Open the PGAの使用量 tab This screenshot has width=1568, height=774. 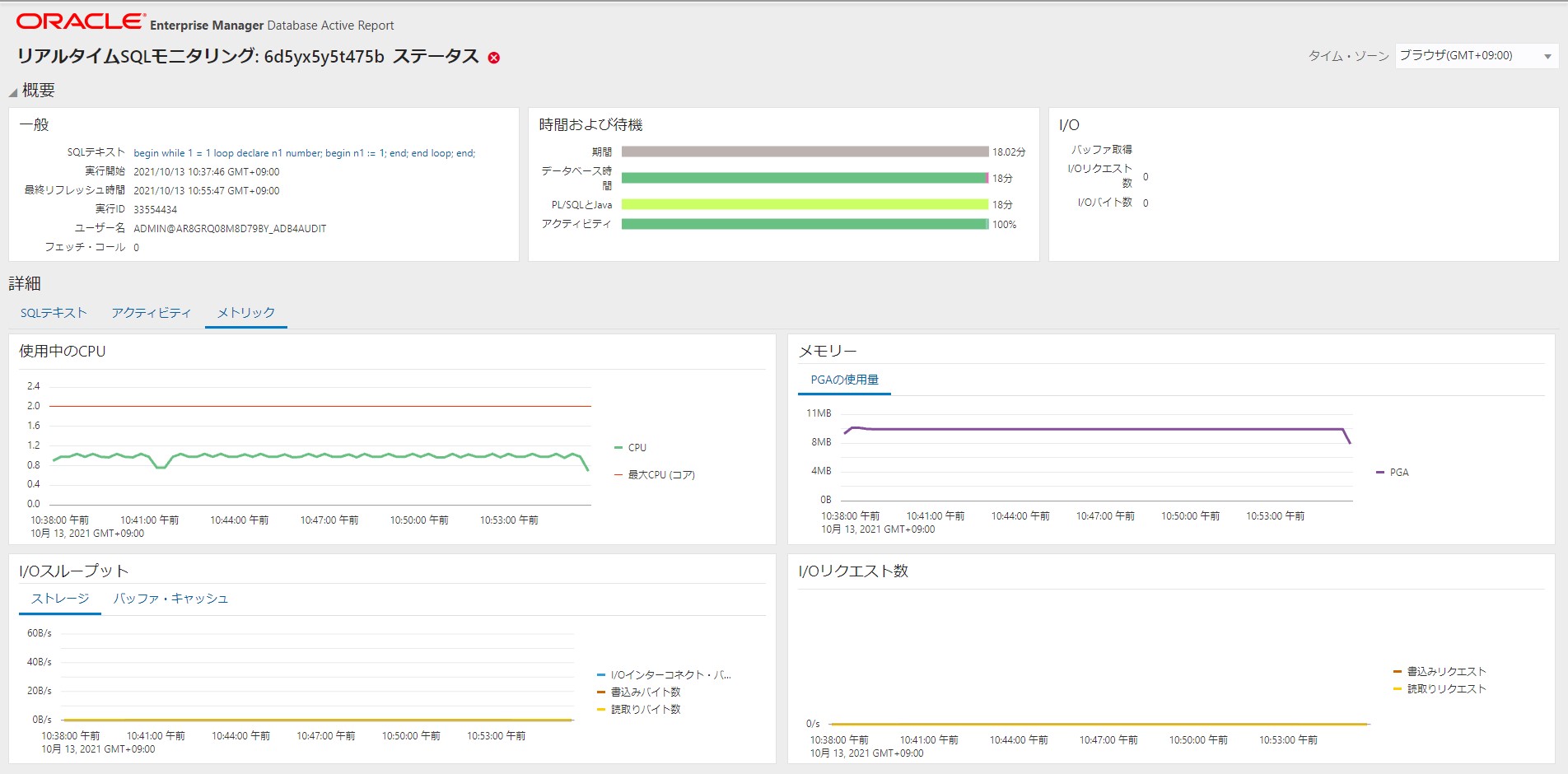(x=844, y=380)
